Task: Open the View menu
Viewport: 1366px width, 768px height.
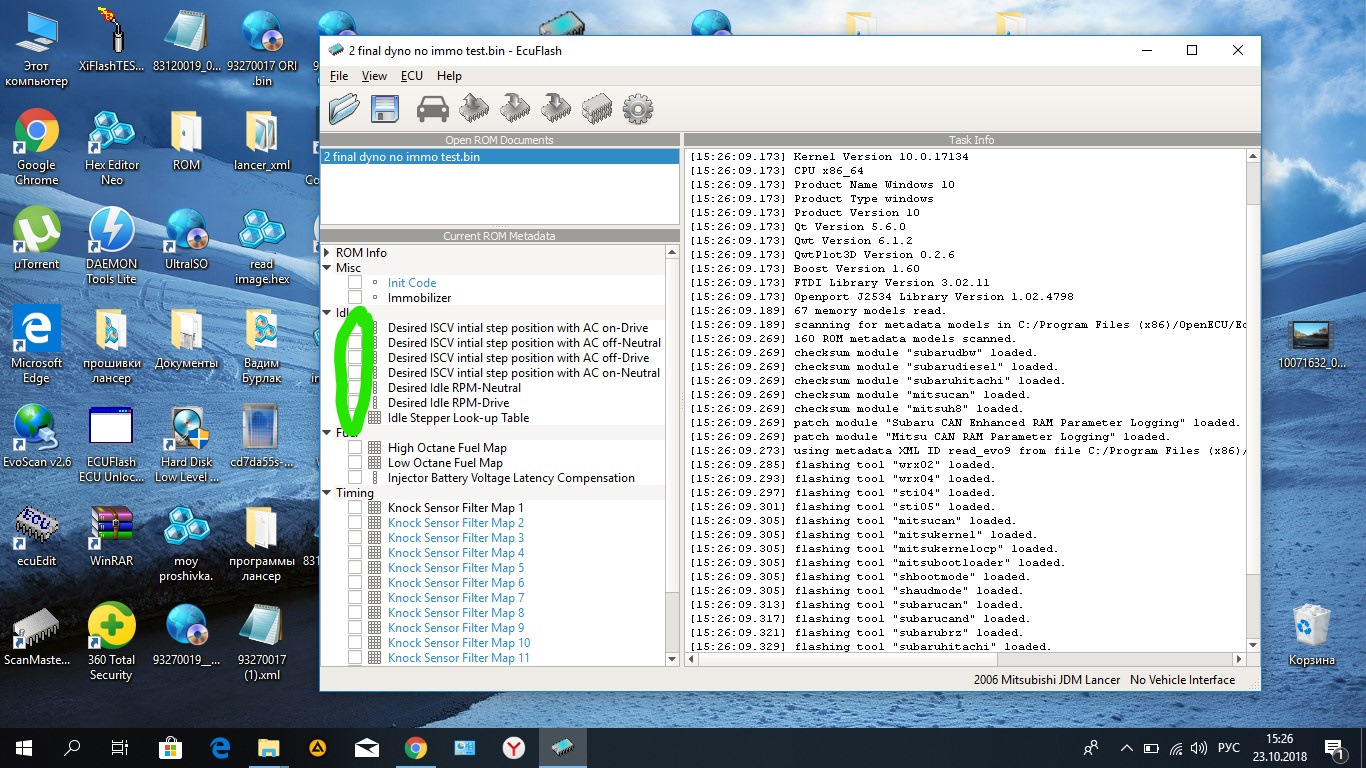Action: click(x=374, y=76)
